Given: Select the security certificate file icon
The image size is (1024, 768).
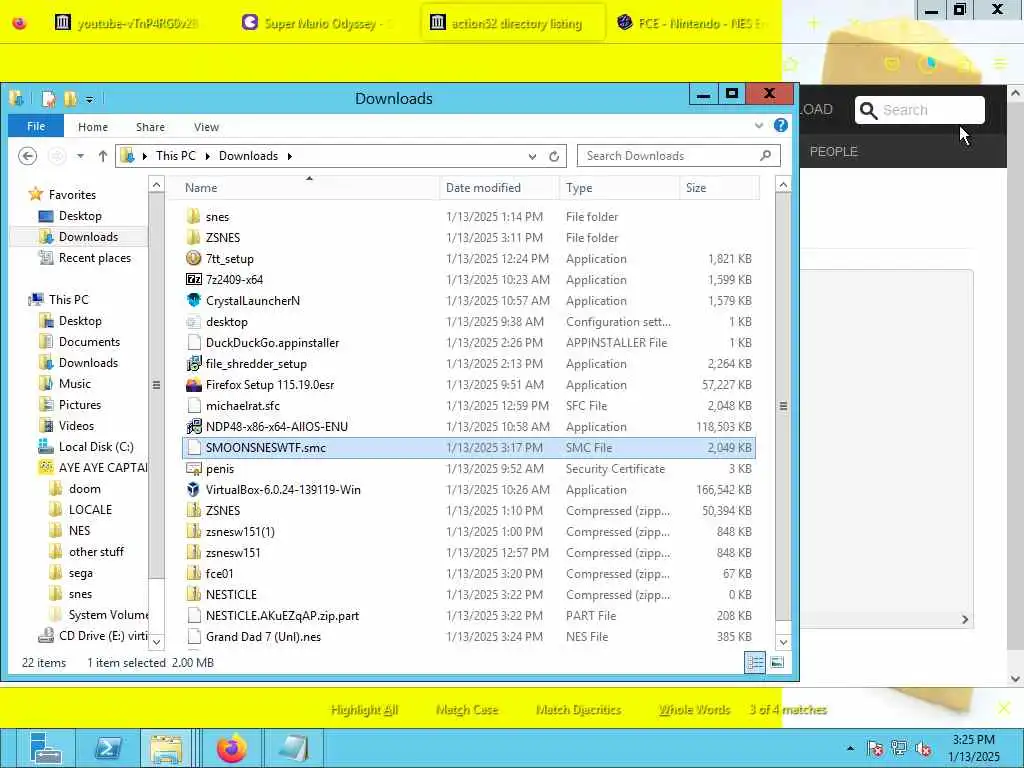Looking at the screenshot, I should (x=193, y=469).
